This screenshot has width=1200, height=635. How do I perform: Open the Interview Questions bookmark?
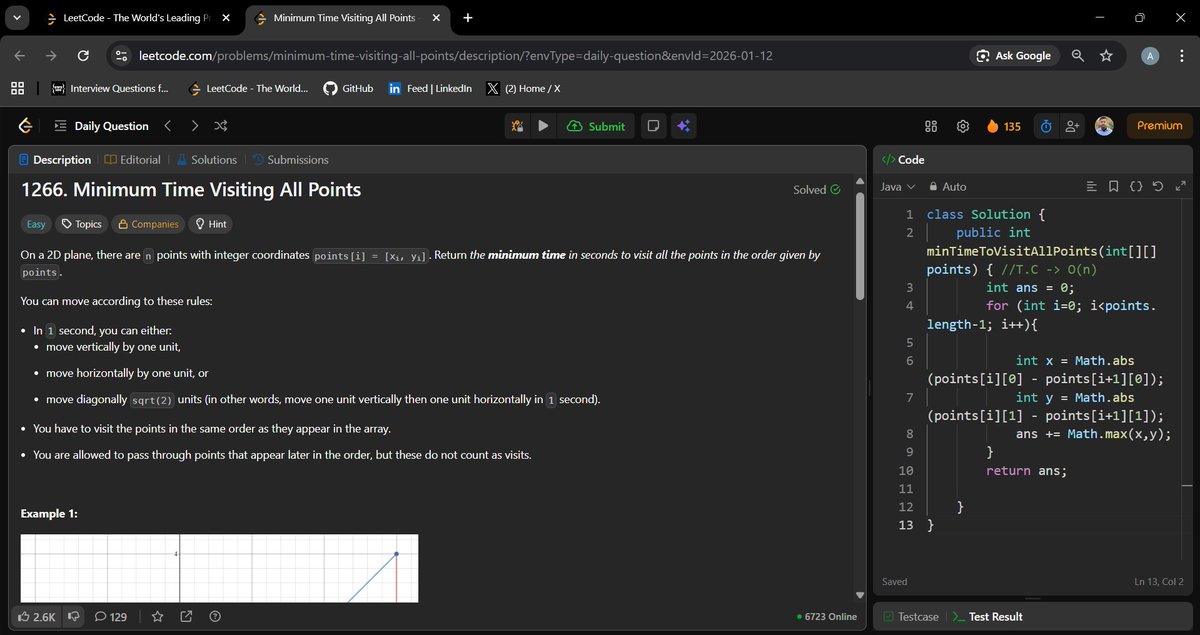pyautogui.click(x=110, y=88)
